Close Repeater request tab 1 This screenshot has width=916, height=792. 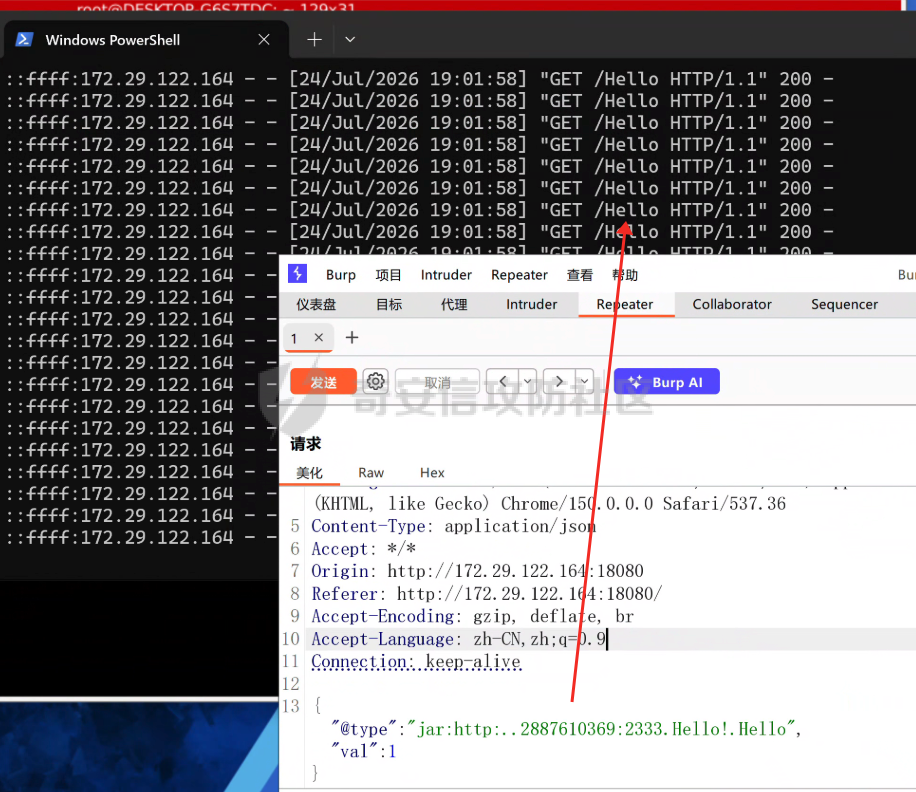pyautogui.click(x=318, y=338)
